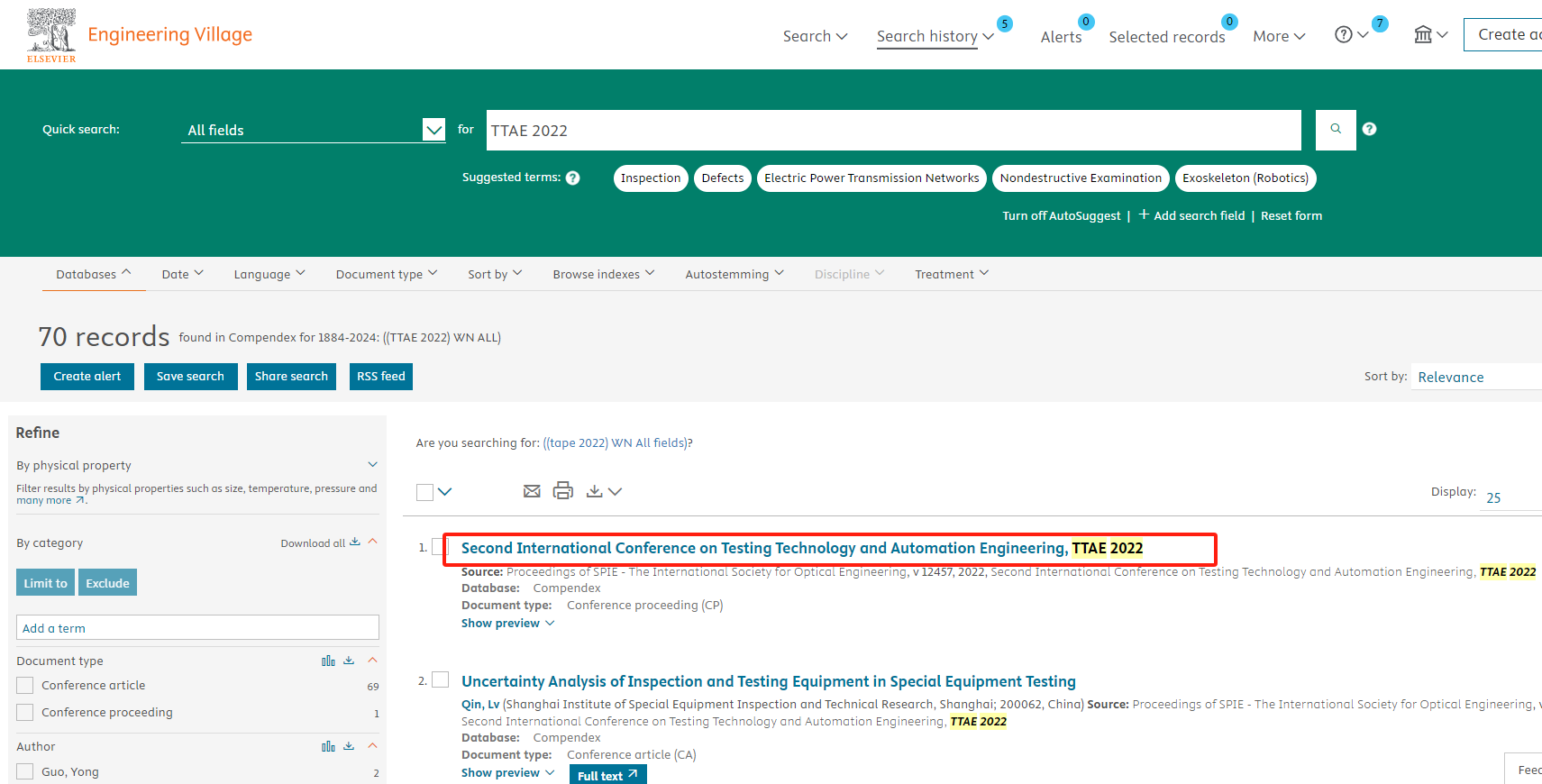Click in the Add a term field

coord(197,627)
